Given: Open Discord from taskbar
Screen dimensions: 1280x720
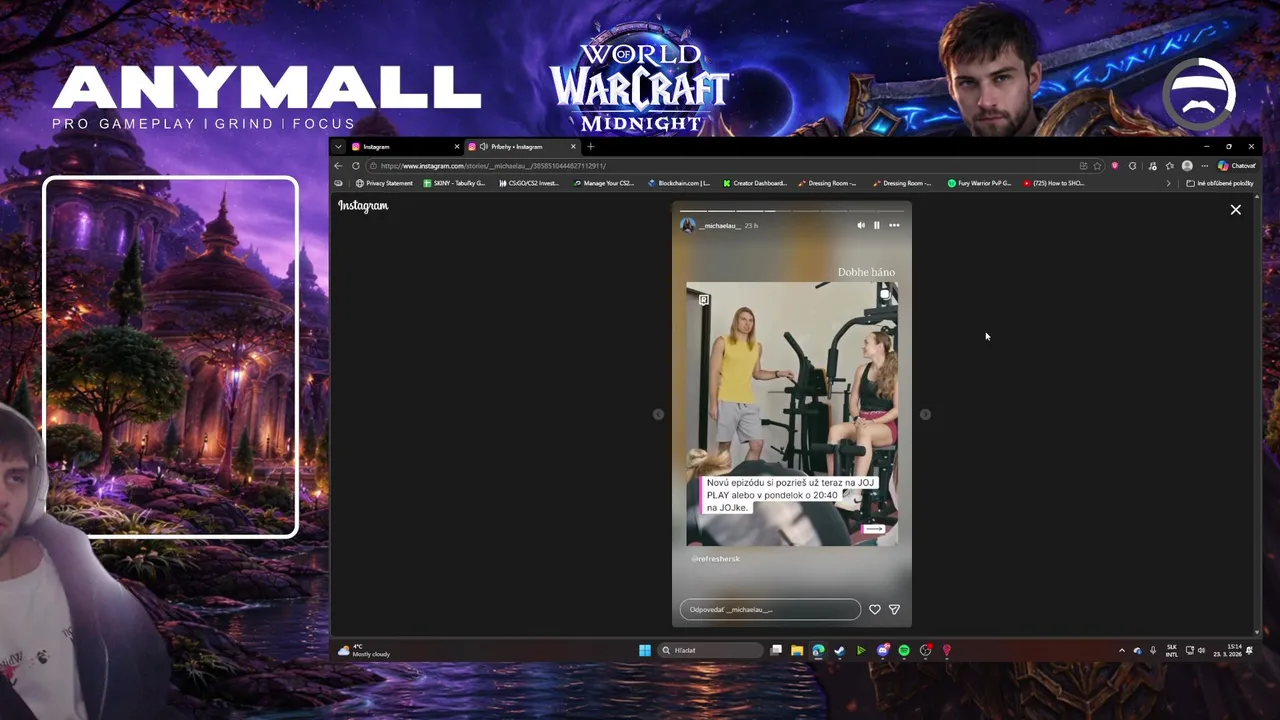Looking at the screenshot, I should tap(883, 650).
